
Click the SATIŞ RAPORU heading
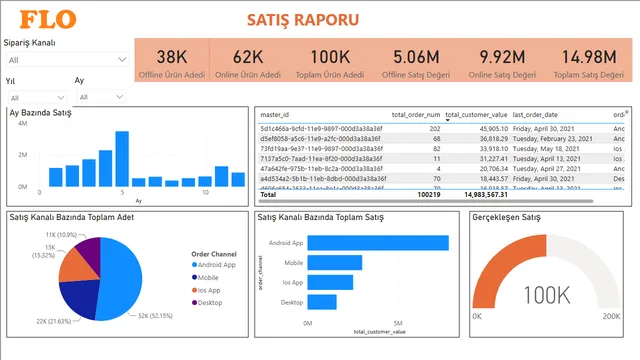[x=303, y=20]
